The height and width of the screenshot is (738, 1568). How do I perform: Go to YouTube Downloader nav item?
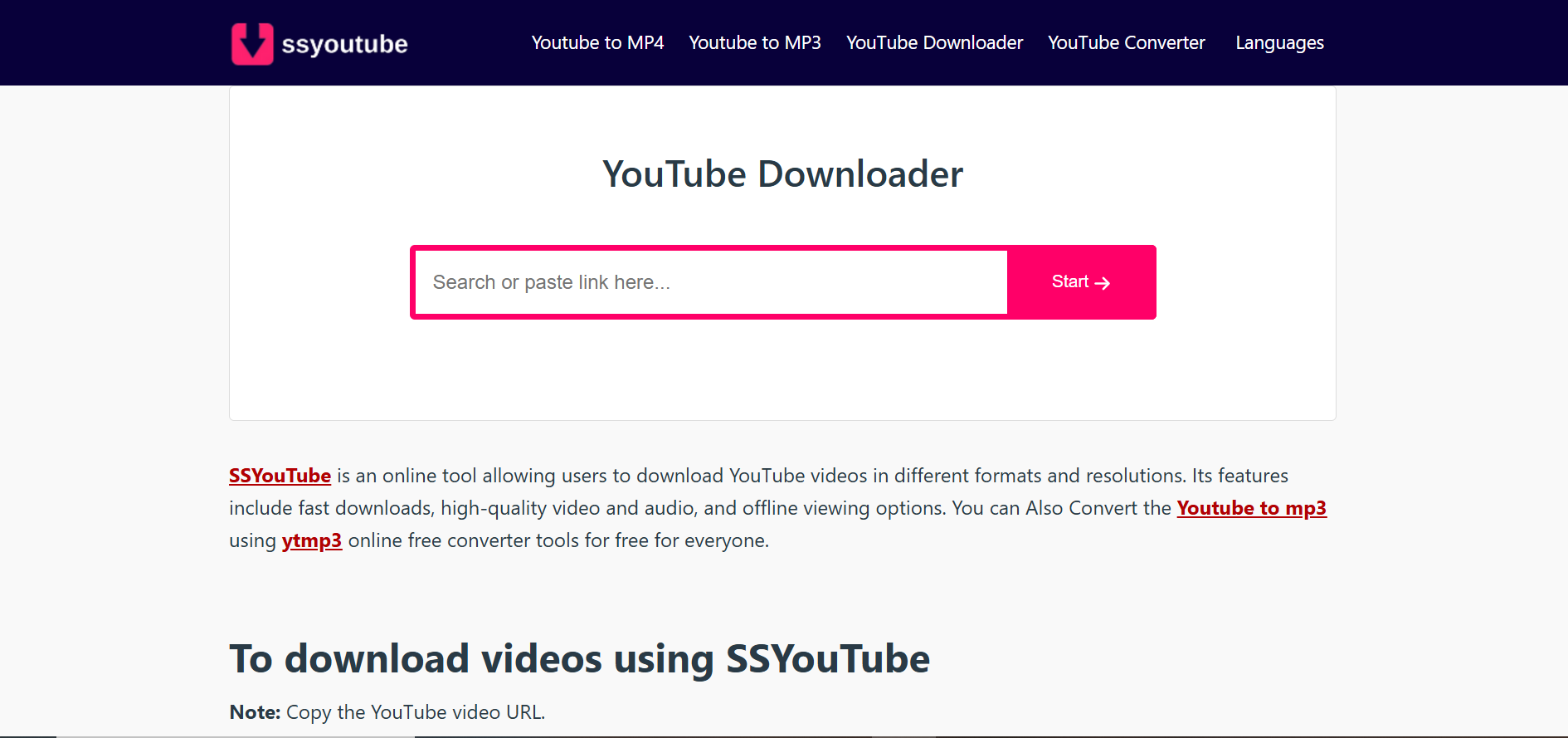point(934,42)
